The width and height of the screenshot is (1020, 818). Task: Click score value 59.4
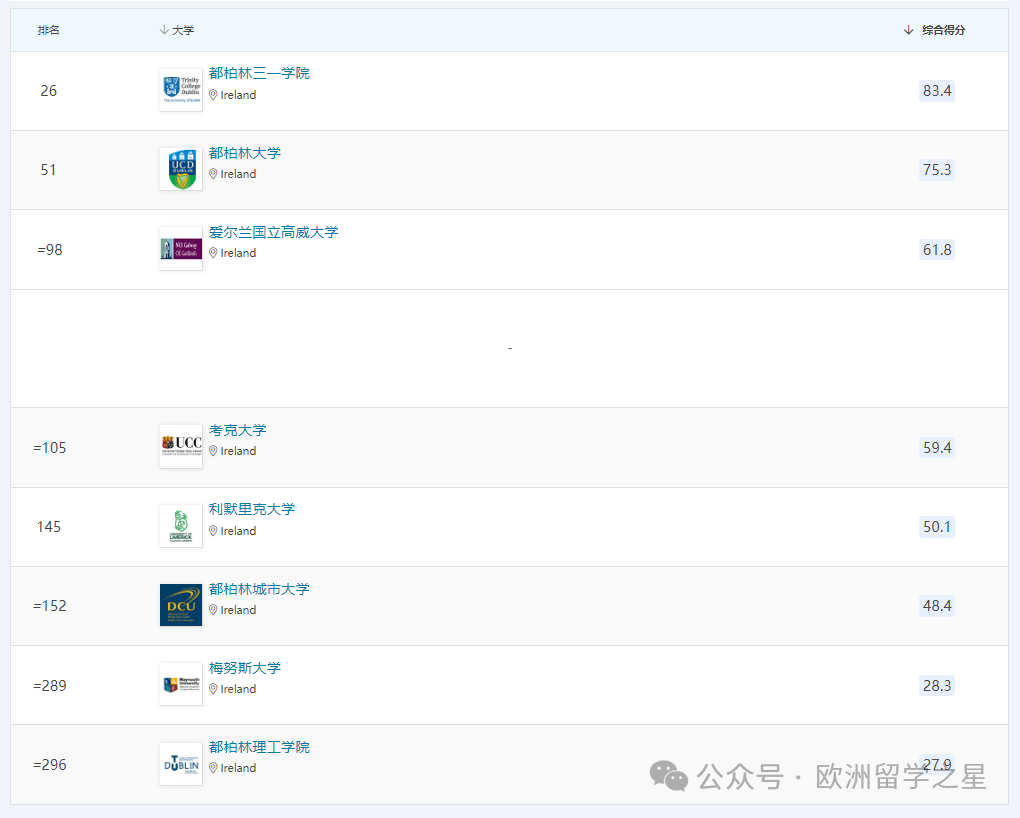(937, 448)
